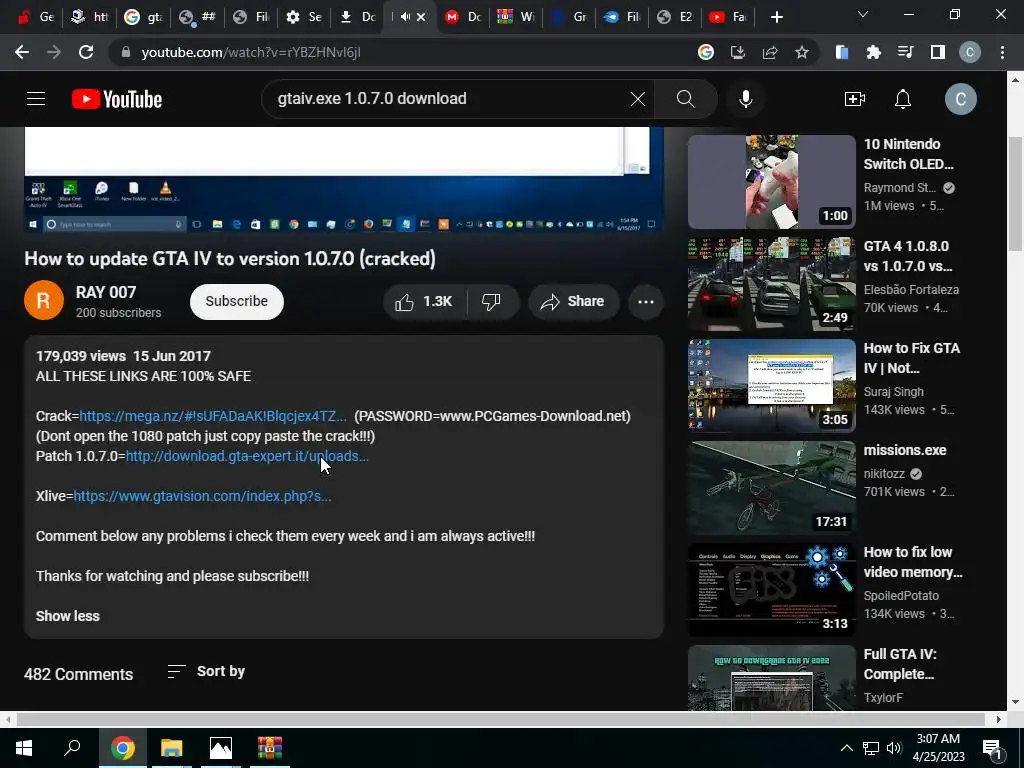
Task: Switch to the WinRAR 'Wi' browser tab
Action: [x=516, y=17]
